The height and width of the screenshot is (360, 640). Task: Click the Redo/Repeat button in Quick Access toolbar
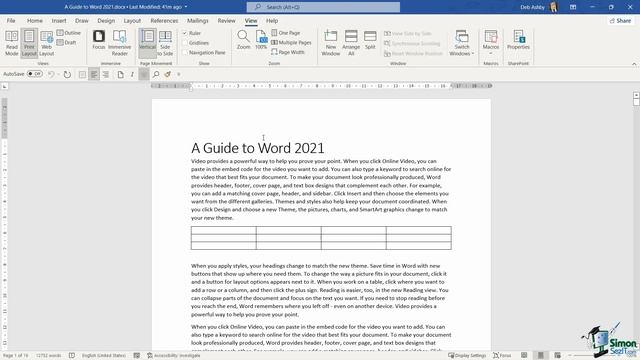pyautogui.click(x=67, y=74)
